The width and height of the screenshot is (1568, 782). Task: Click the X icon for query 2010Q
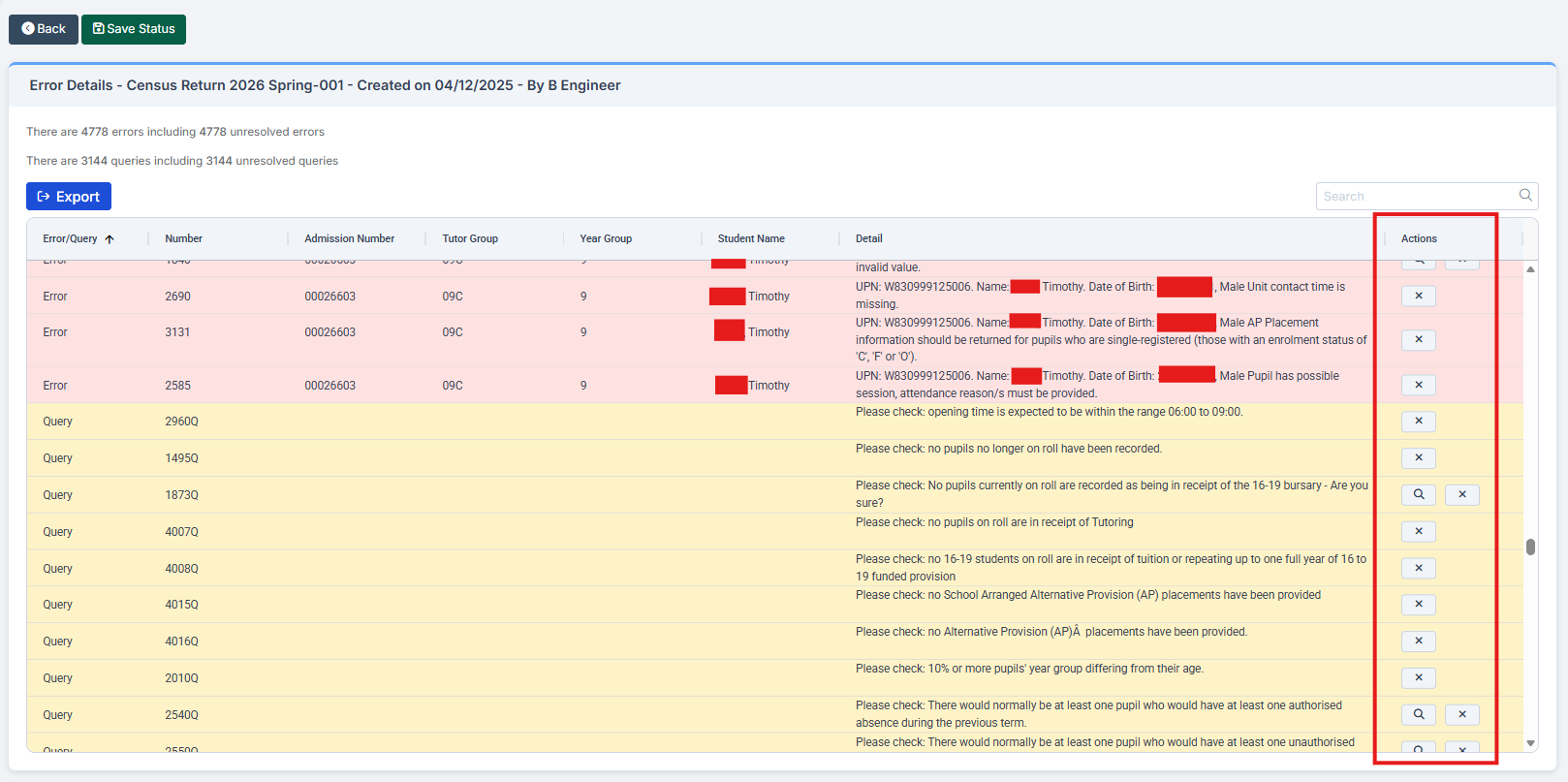1418,678
